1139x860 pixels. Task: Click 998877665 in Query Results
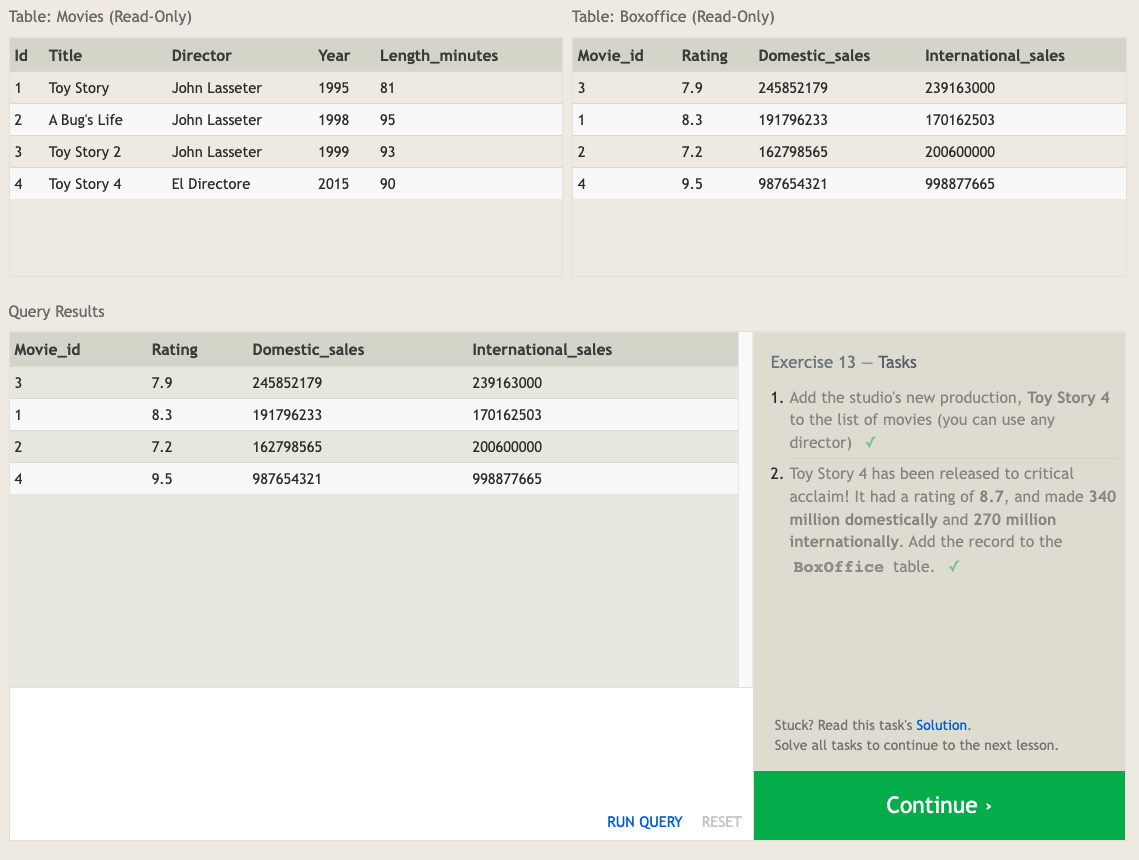pos(507,479)
